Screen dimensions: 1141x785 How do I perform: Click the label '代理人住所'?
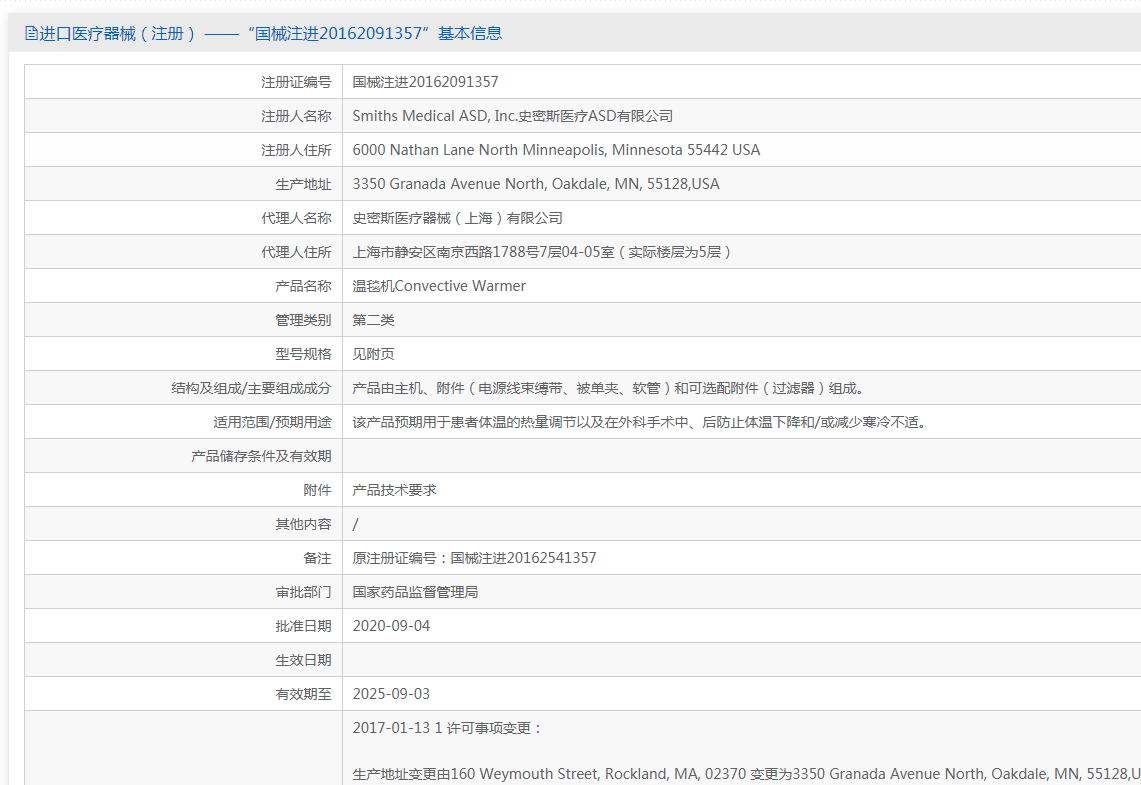pyautogui.click(x=296, y=252)
